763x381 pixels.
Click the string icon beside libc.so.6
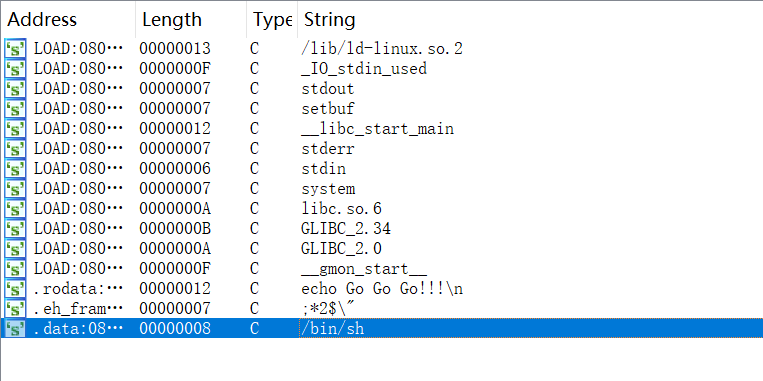[15, 208]
